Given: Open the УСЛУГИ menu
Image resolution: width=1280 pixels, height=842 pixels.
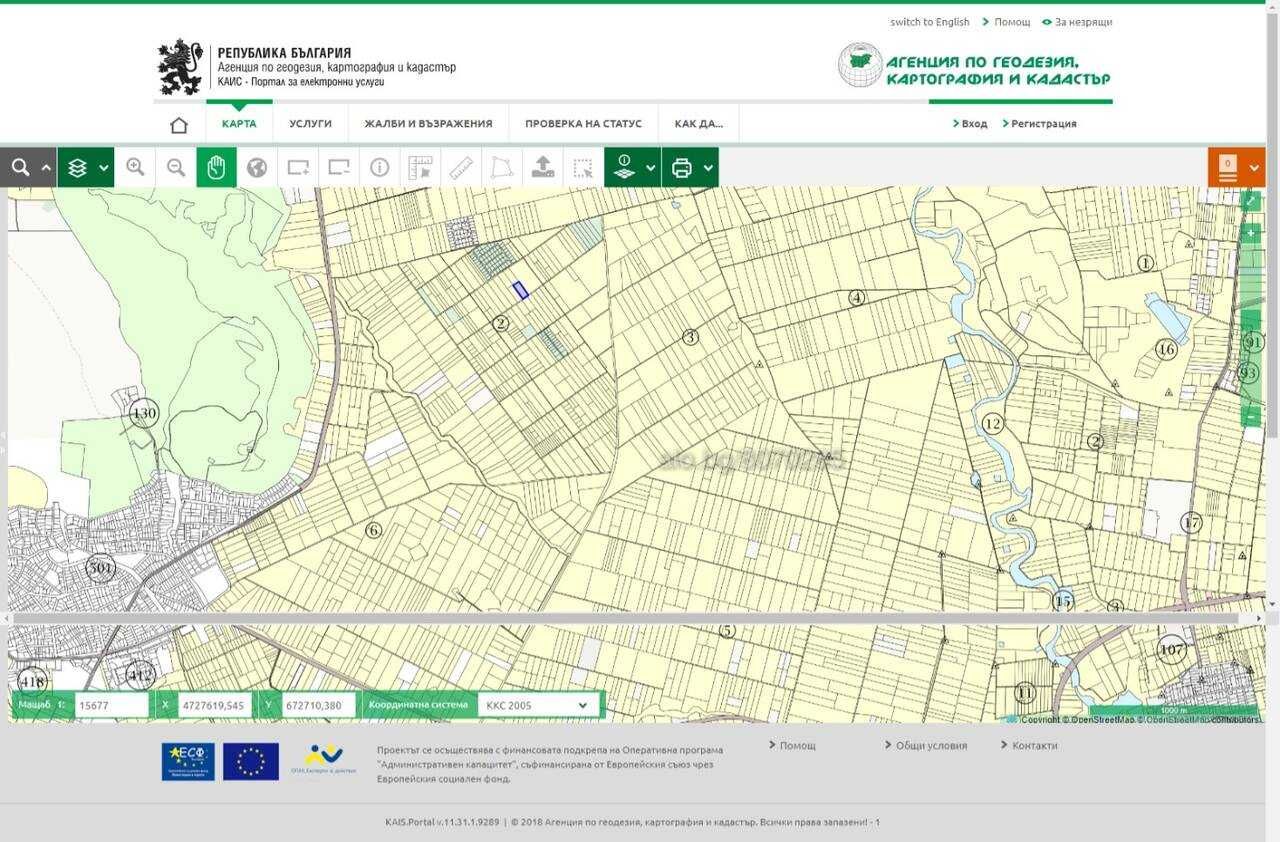Looking at the screenshot, I should [310, 124].
